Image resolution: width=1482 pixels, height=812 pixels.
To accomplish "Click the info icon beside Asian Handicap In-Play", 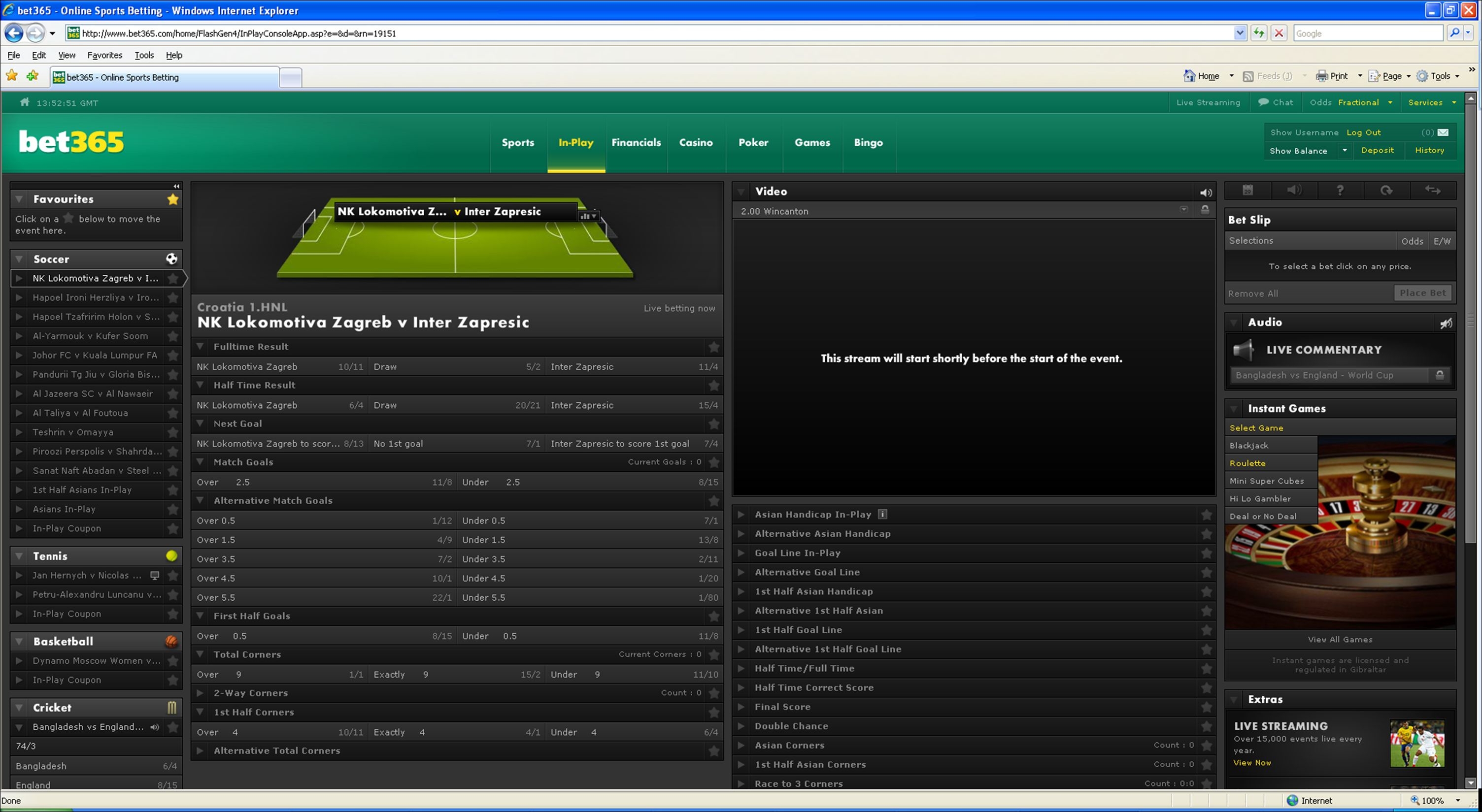I will click(882, 514).
